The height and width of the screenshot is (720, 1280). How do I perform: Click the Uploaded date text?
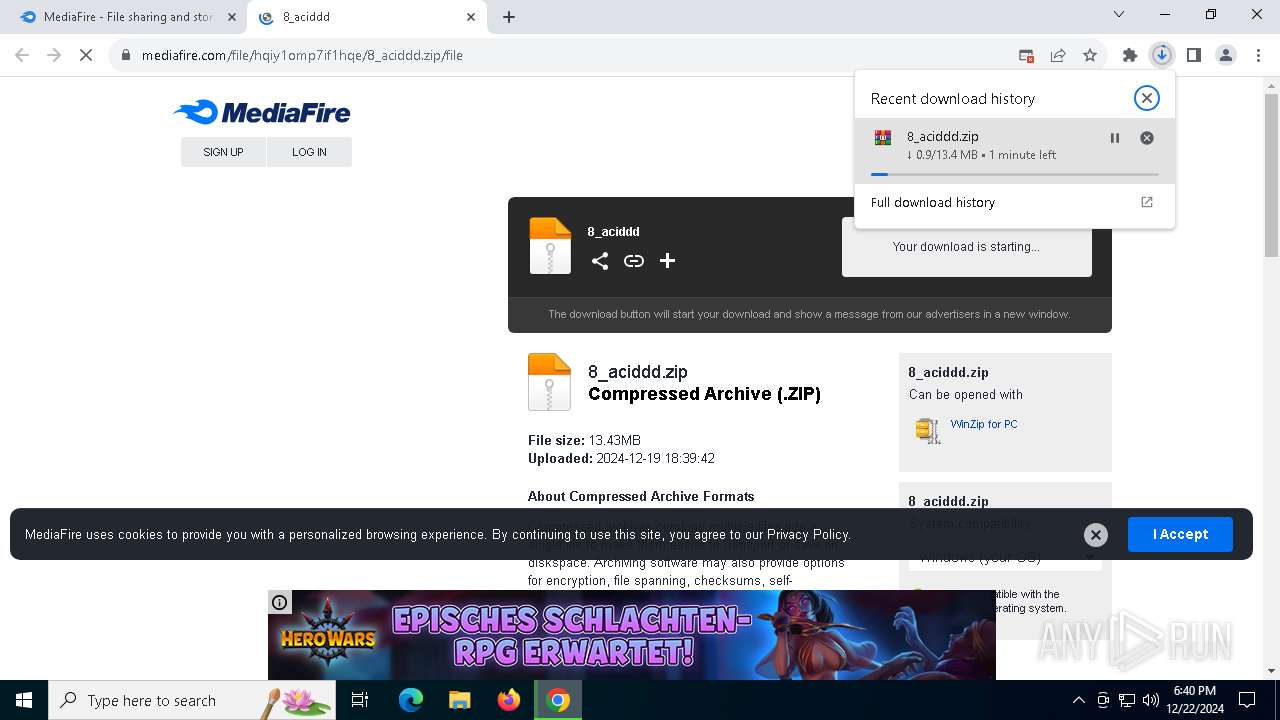[x=621, y=458]
